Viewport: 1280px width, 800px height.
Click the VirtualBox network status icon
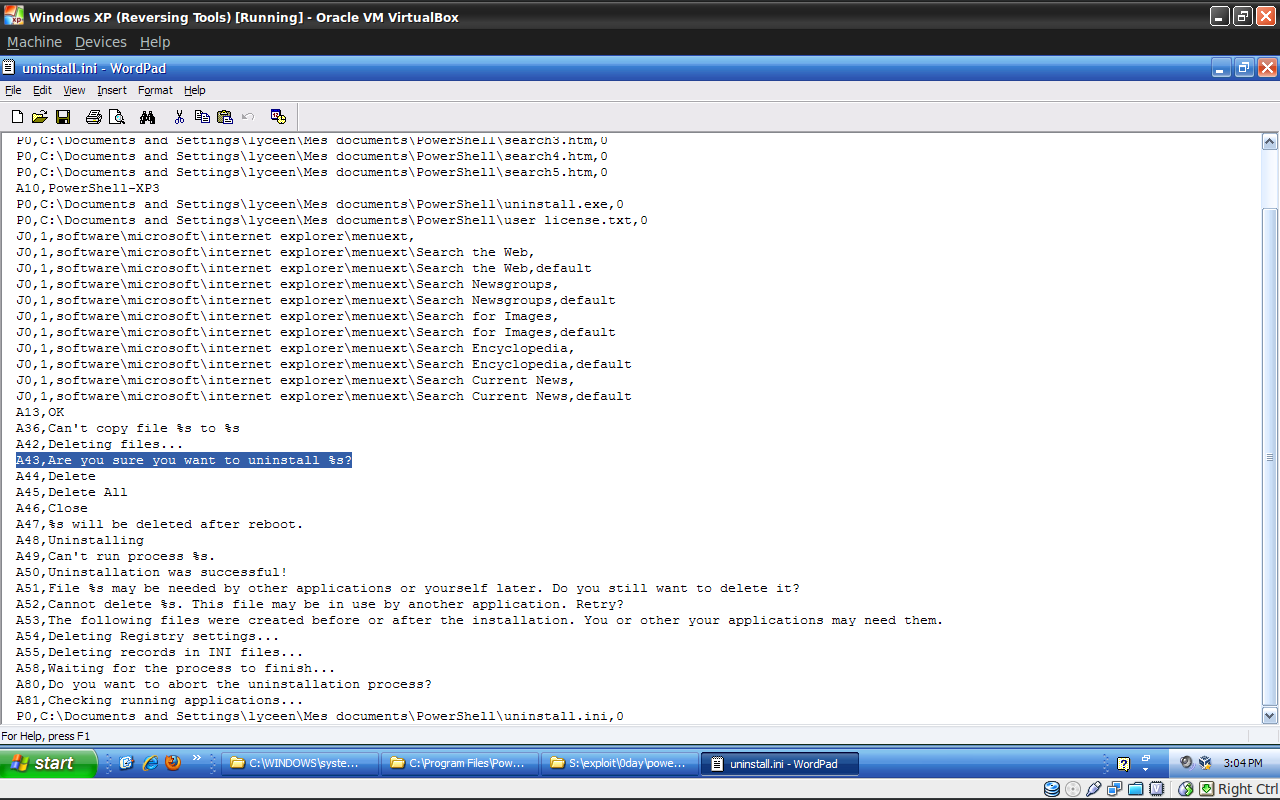pos(1115,789)
